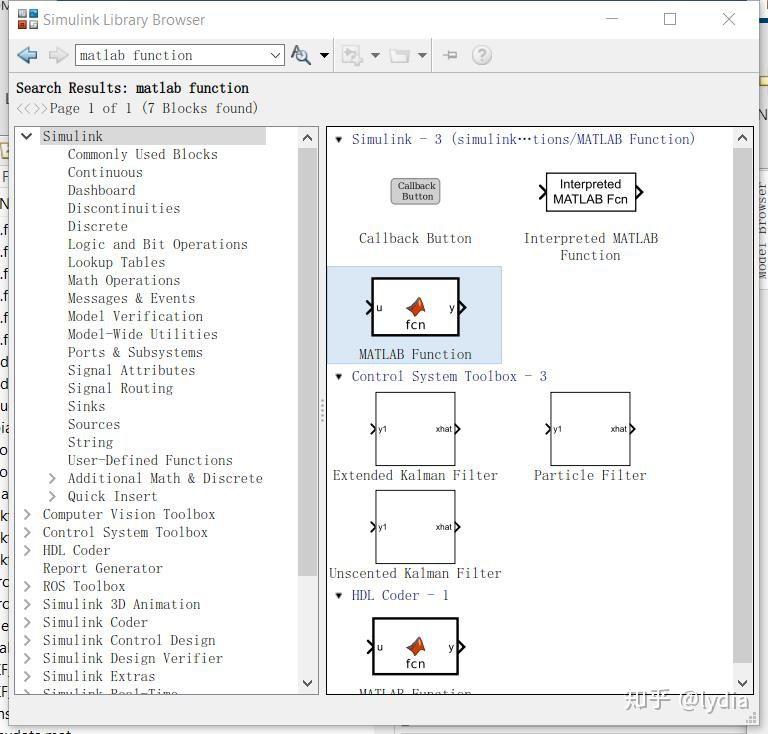Collapse the Simulink tree node
The image size is (768, 734).
coord(26,136)
